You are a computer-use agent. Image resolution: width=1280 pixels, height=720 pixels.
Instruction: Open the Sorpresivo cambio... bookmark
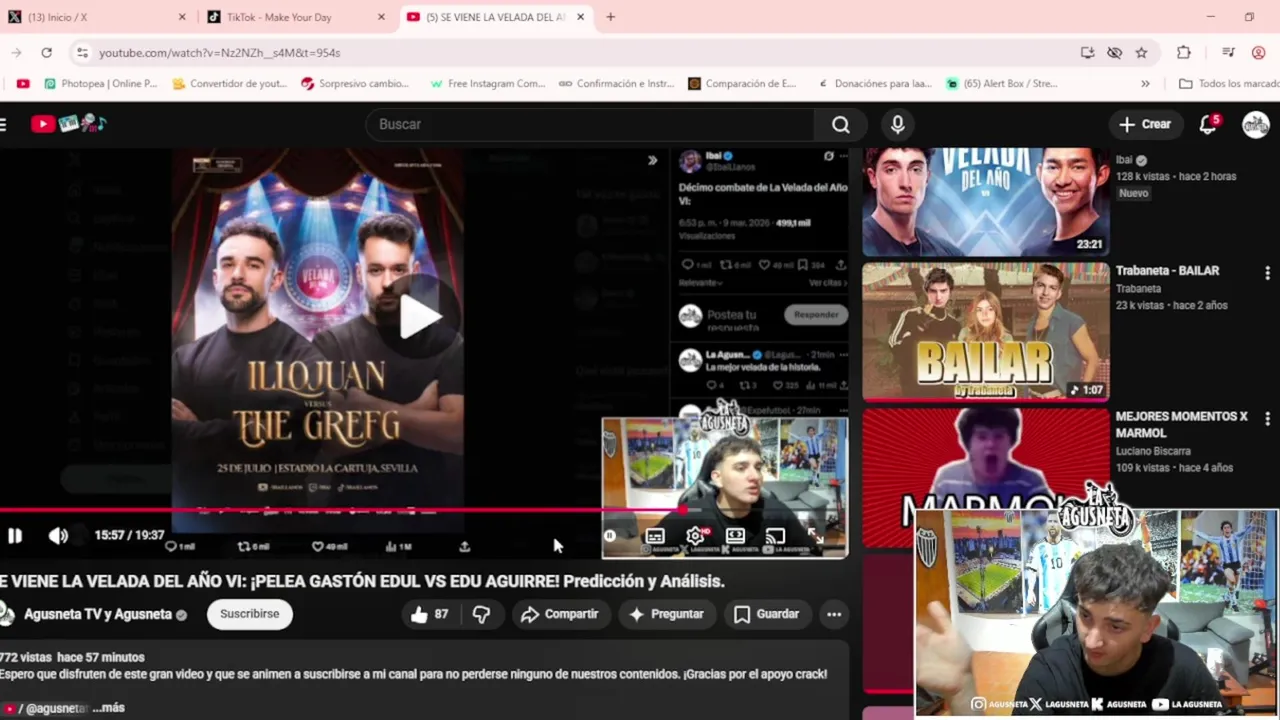355,84
